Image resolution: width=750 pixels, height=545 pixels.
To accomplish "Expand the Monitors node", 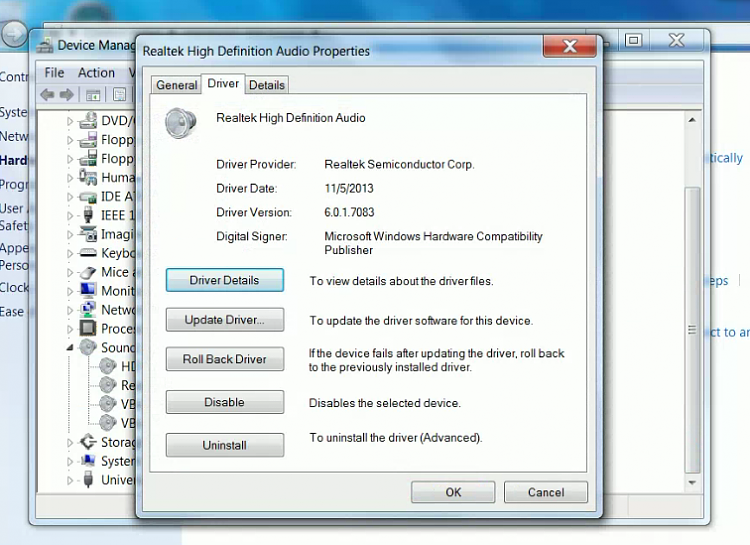I will 70,291.
